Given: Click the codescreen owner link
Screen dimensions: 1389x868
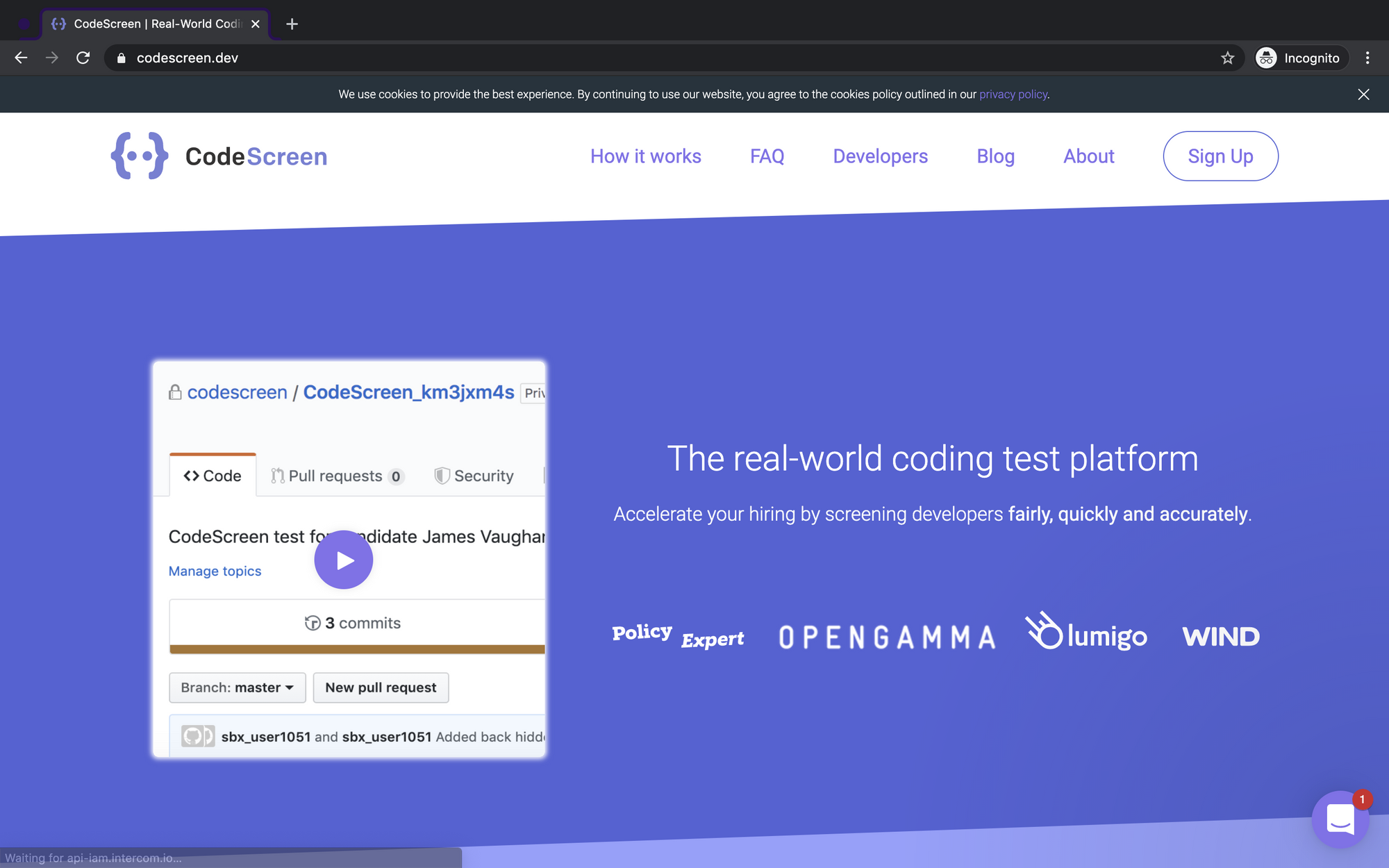Looking at the screenshot, I should (x=237, y=392).
